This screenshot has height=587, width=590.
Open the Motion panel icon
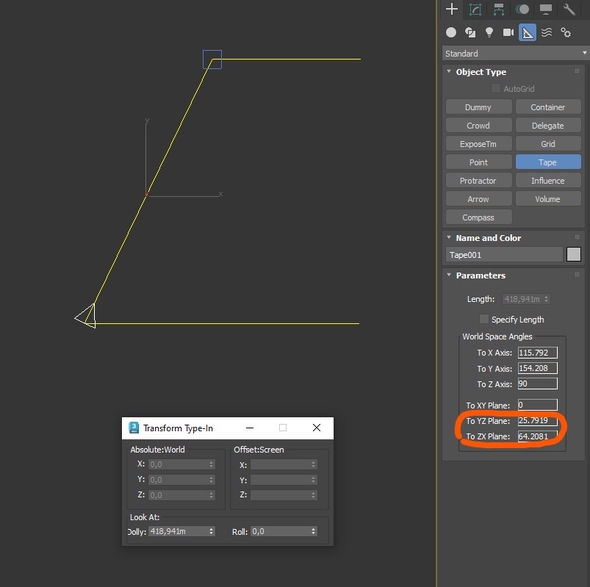[x=522, y=9]
